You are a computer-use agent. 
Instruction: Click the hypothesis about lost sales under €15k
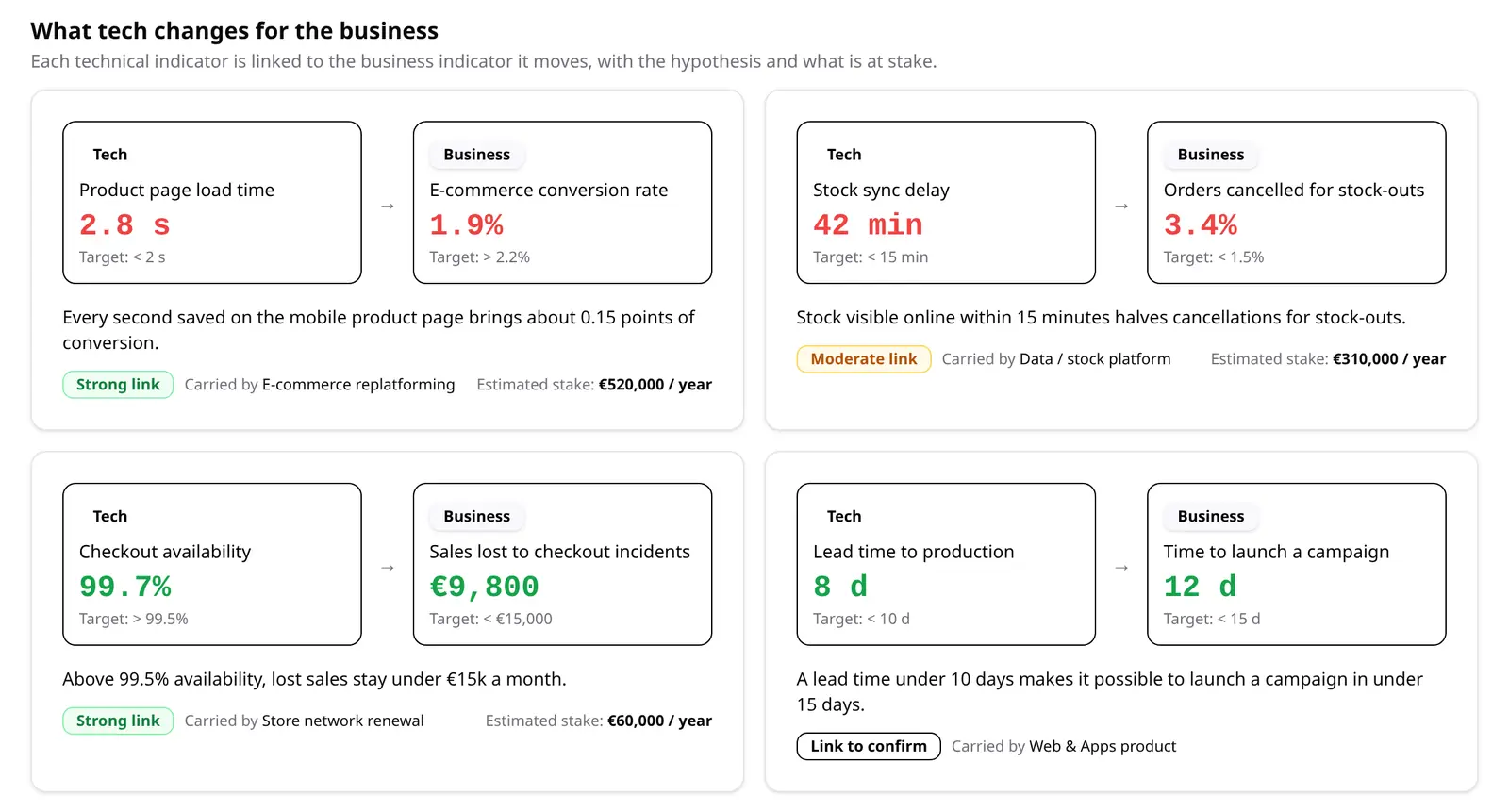(314, 679)
